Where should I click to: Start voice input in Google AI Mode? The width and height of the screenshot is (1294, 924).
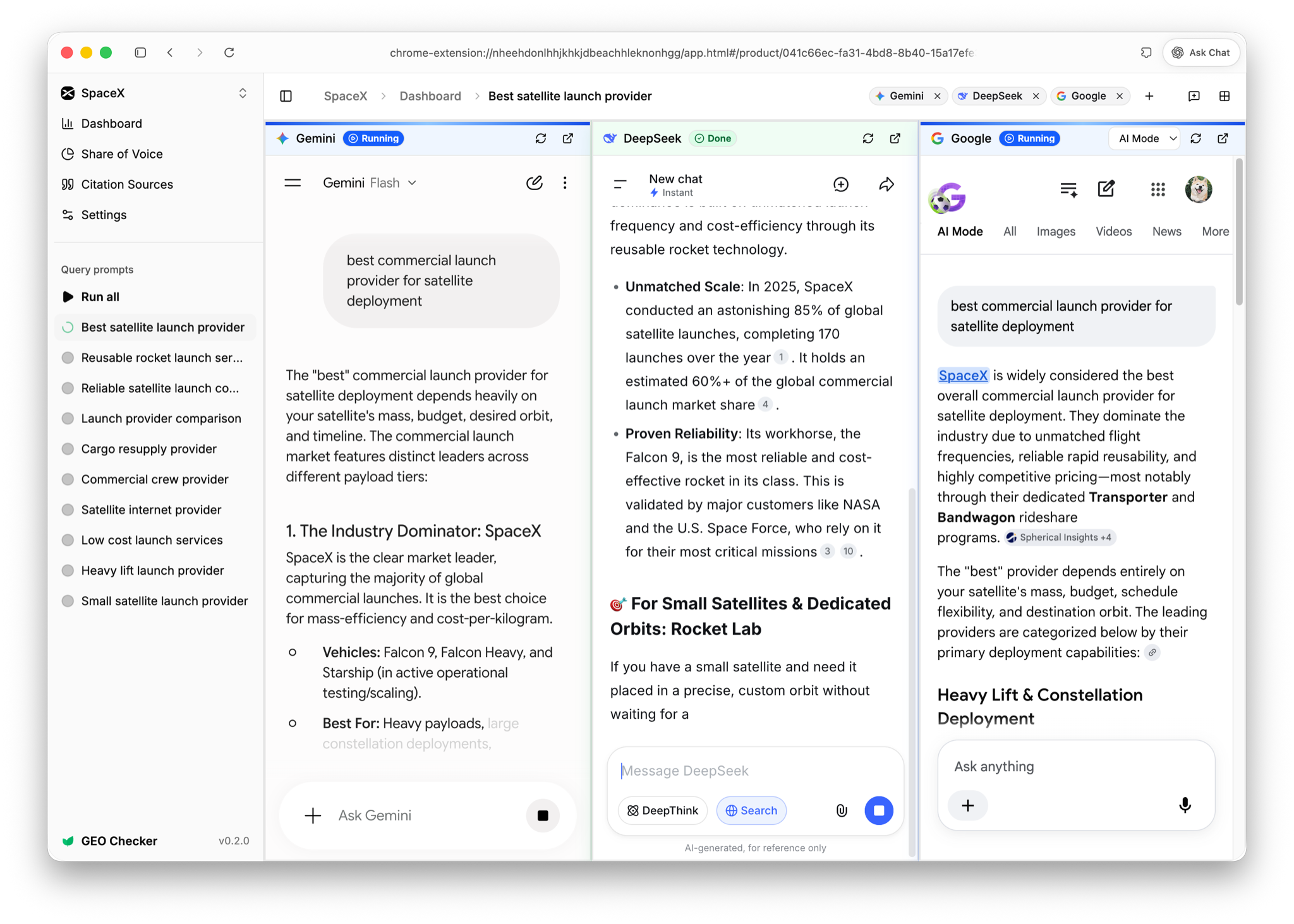tap(1185, 805)
